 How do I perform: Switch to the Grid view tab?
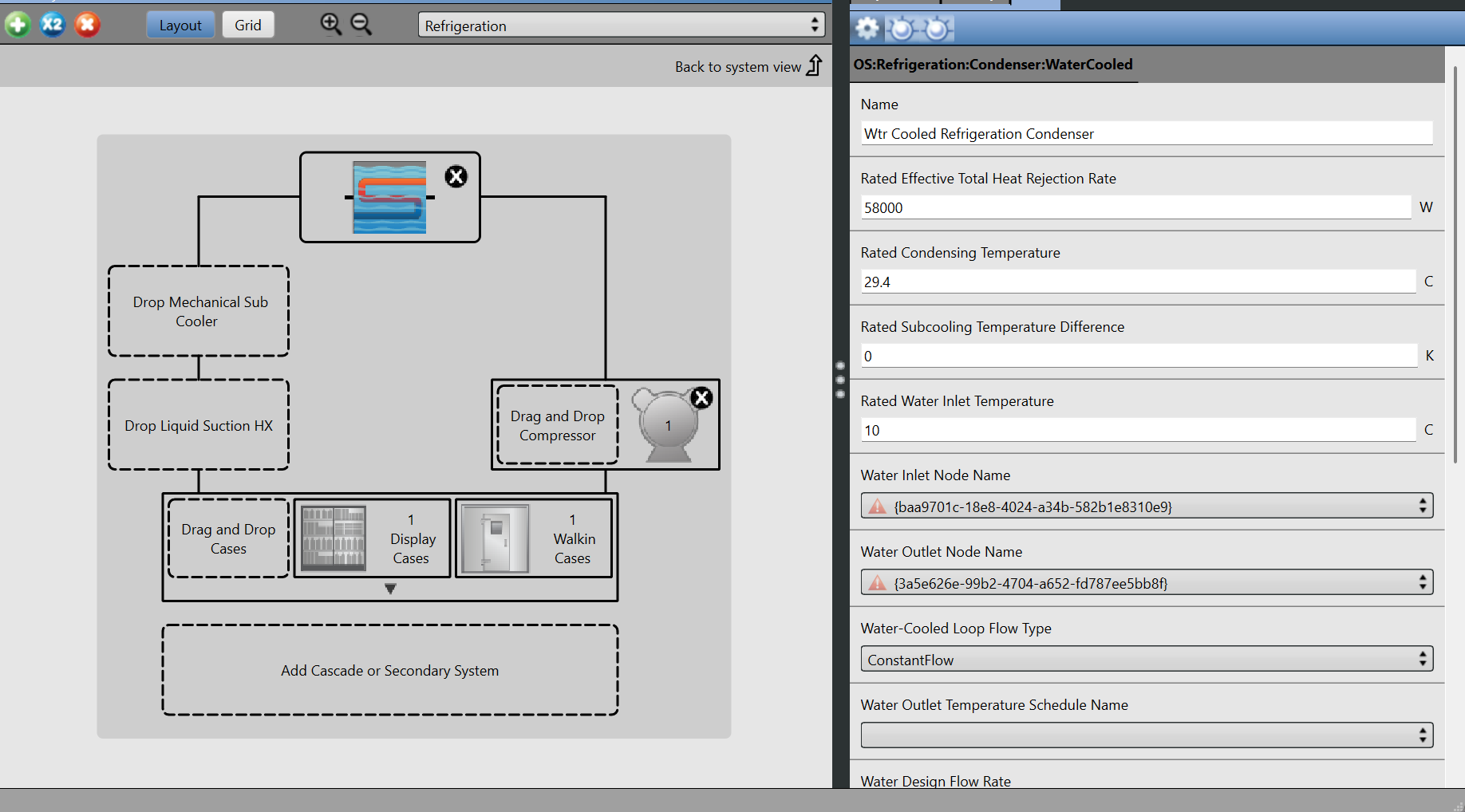coord(247,25)
